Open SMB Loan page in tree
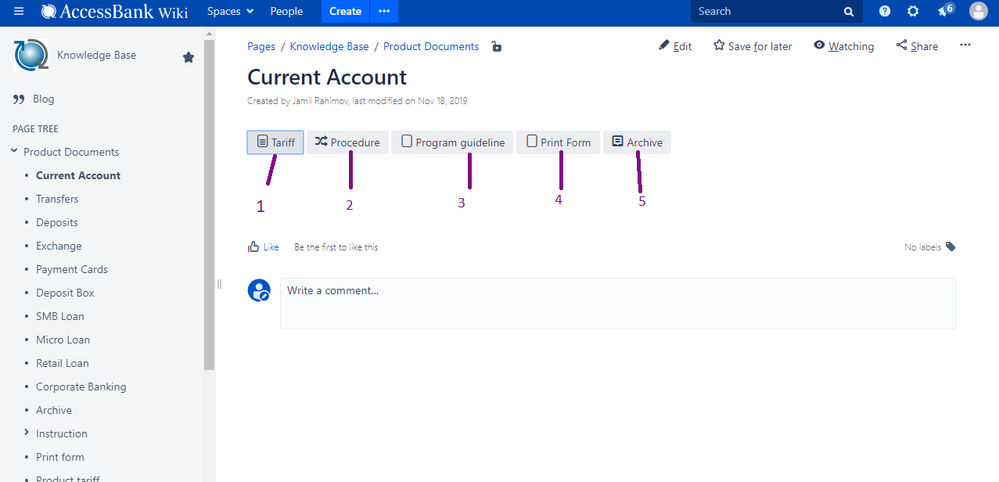Screen dimensions: 999x482 (60, 316)
